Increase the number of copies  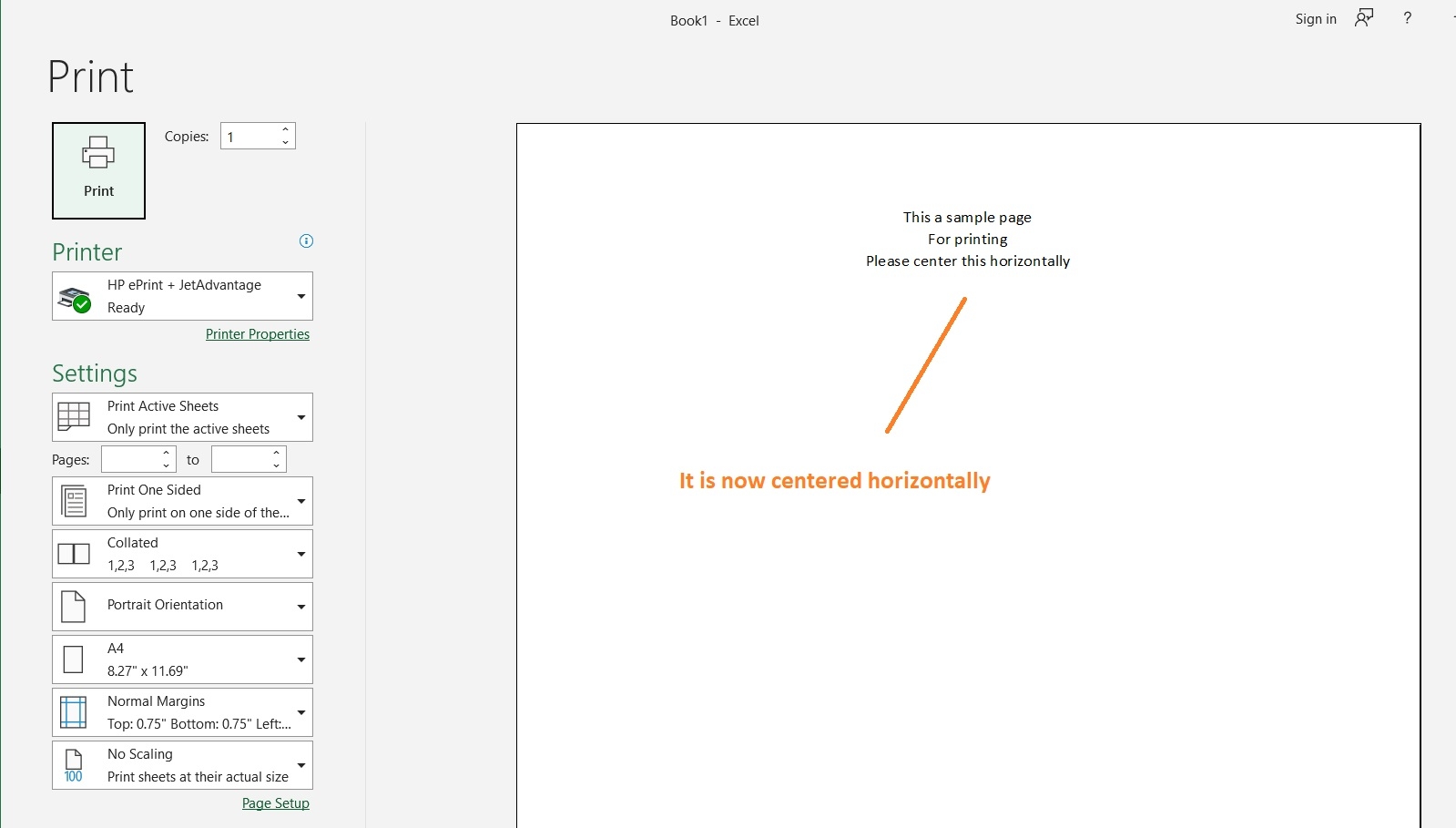point(286,129)
